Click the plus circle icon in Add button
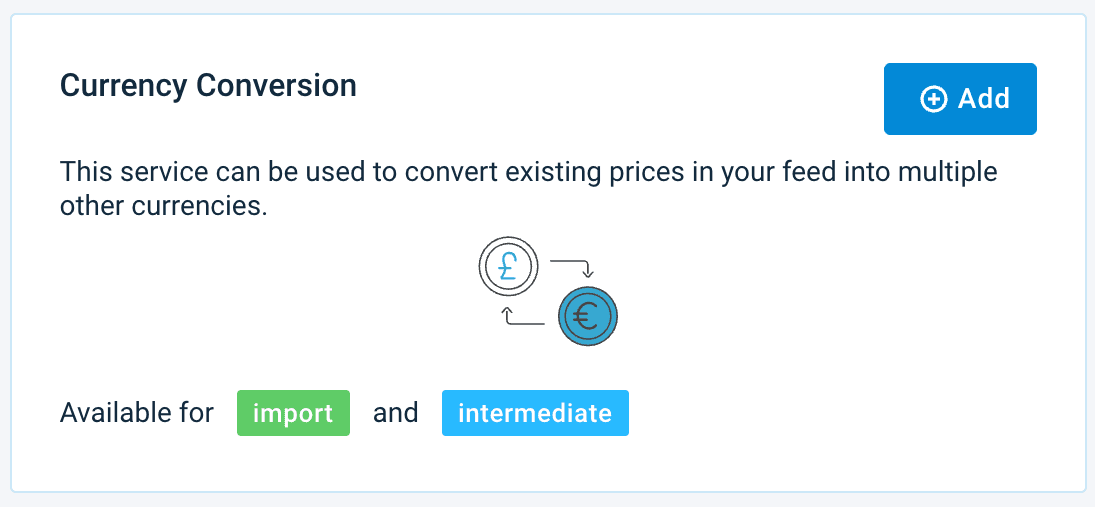This screenshot has height=507, width=1095. [x=933, y=99]
